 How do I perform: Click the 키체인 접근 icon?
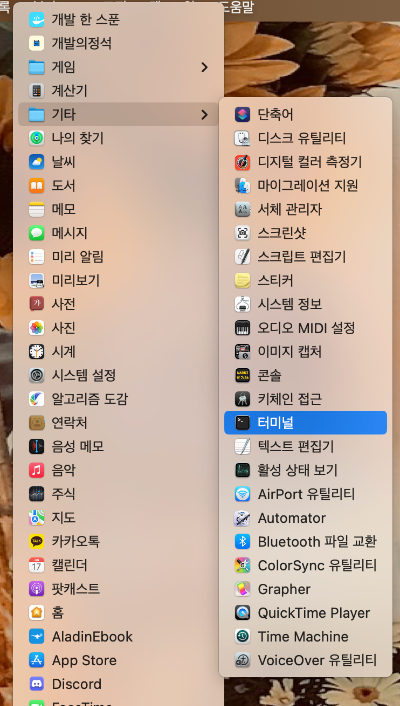[x=242, y=399]
